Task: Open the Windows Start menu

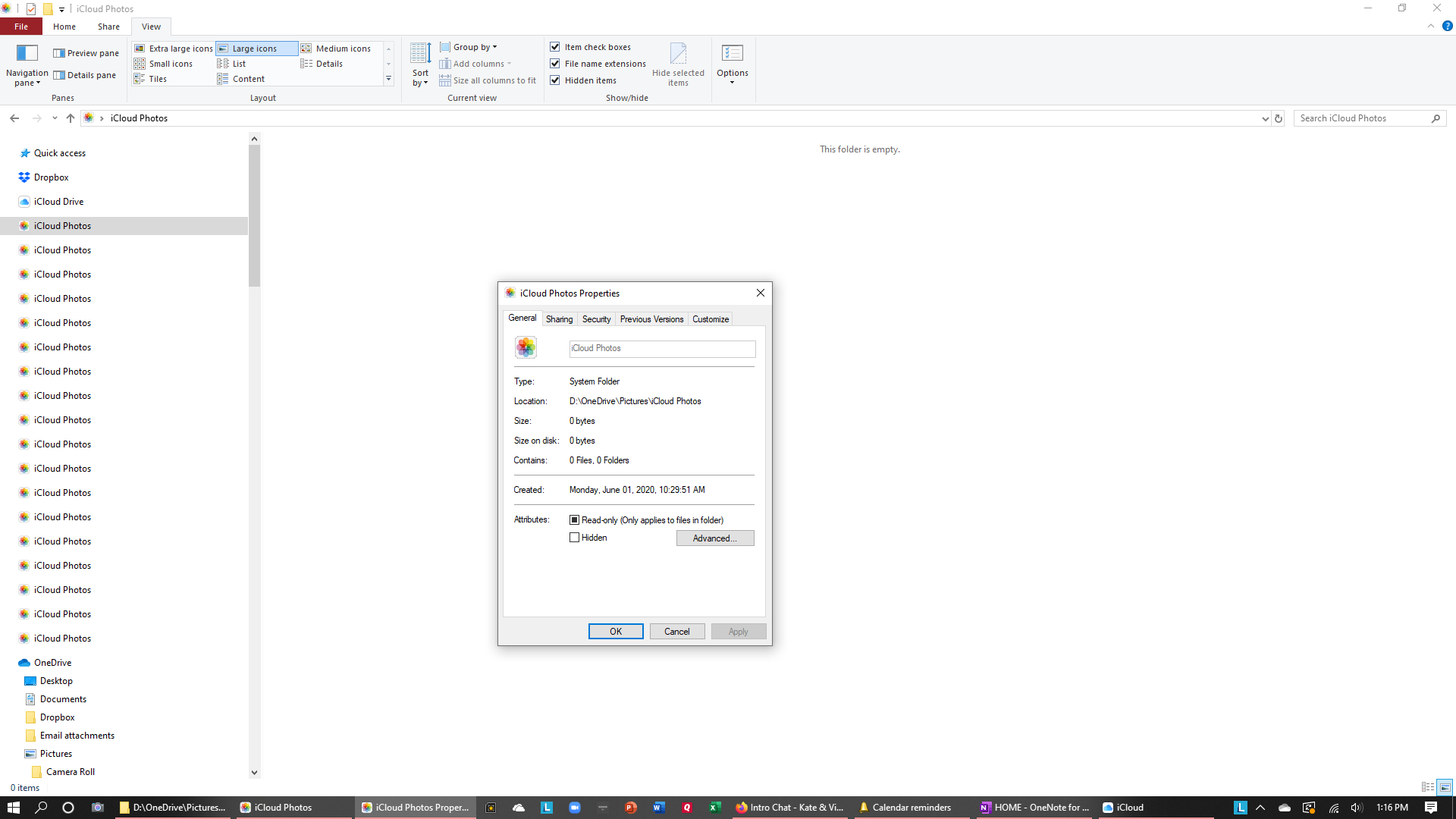Action: pos(13,808)
